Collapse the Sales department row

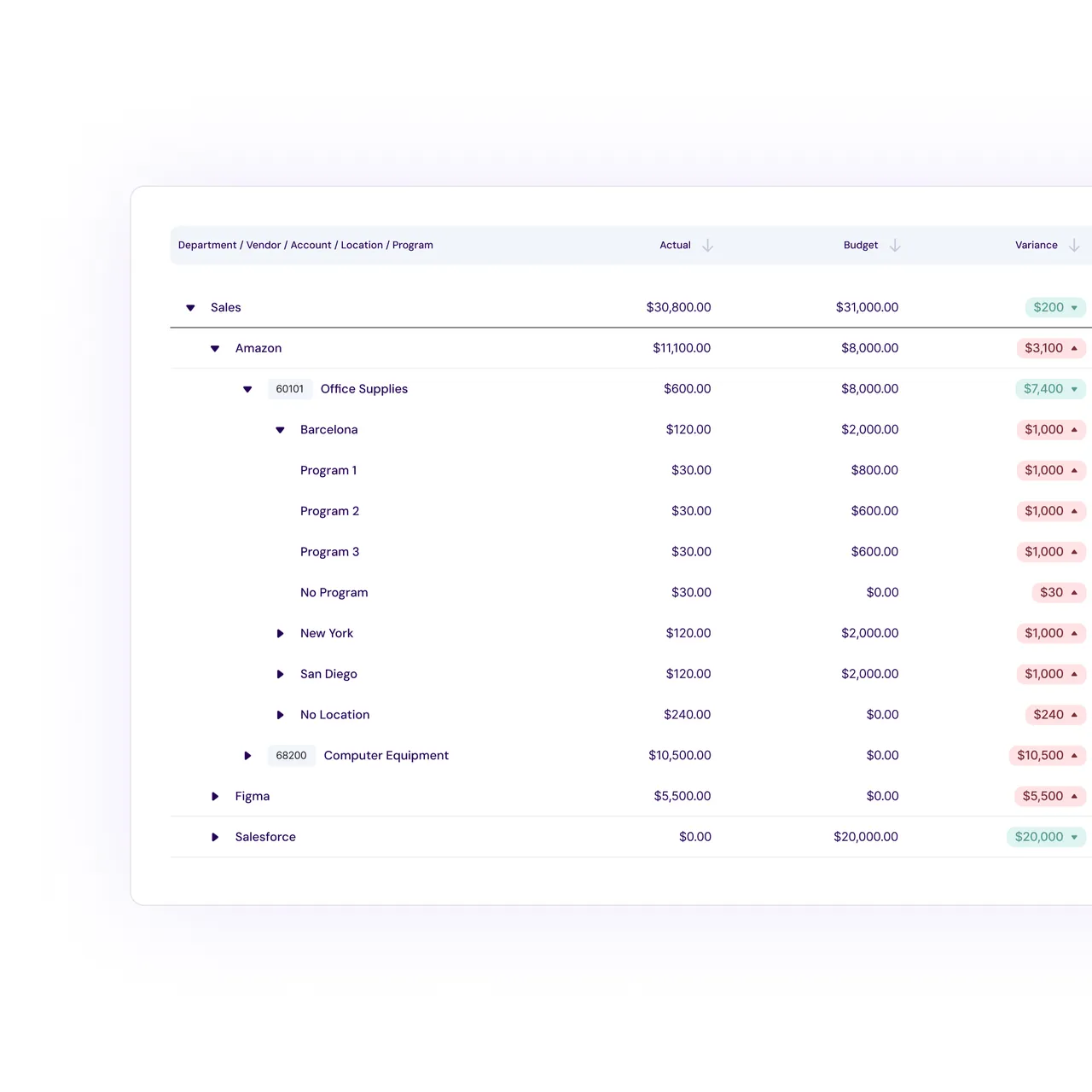[x=191, y=308]
